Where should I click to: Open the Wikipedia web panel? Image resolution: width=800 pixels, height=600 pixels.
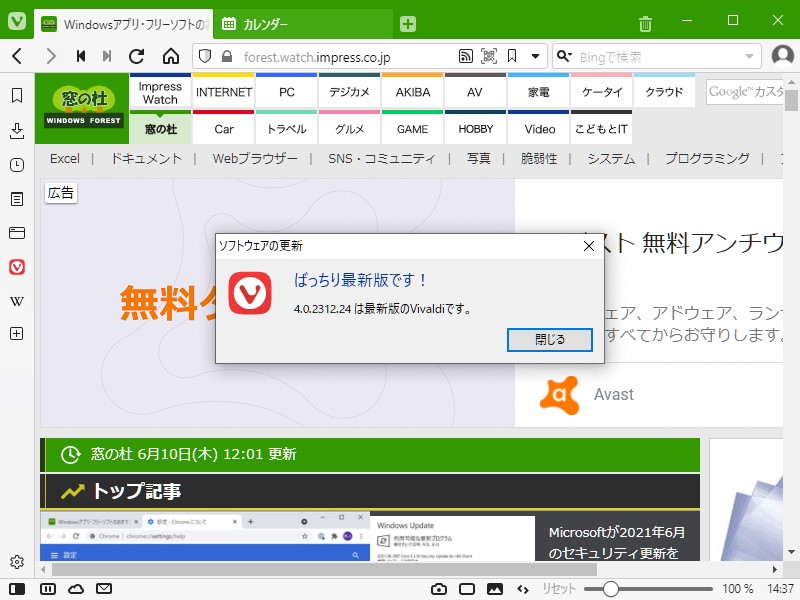15,299
